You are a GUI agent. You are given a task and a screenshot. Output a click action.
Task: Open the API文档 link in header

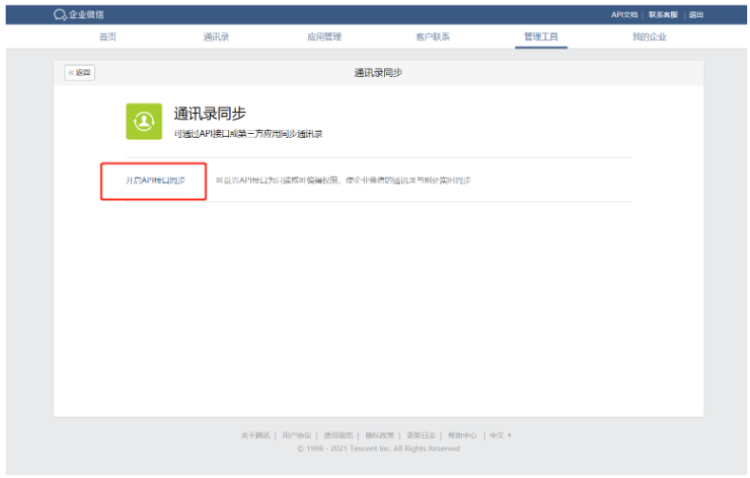point(624,15)
